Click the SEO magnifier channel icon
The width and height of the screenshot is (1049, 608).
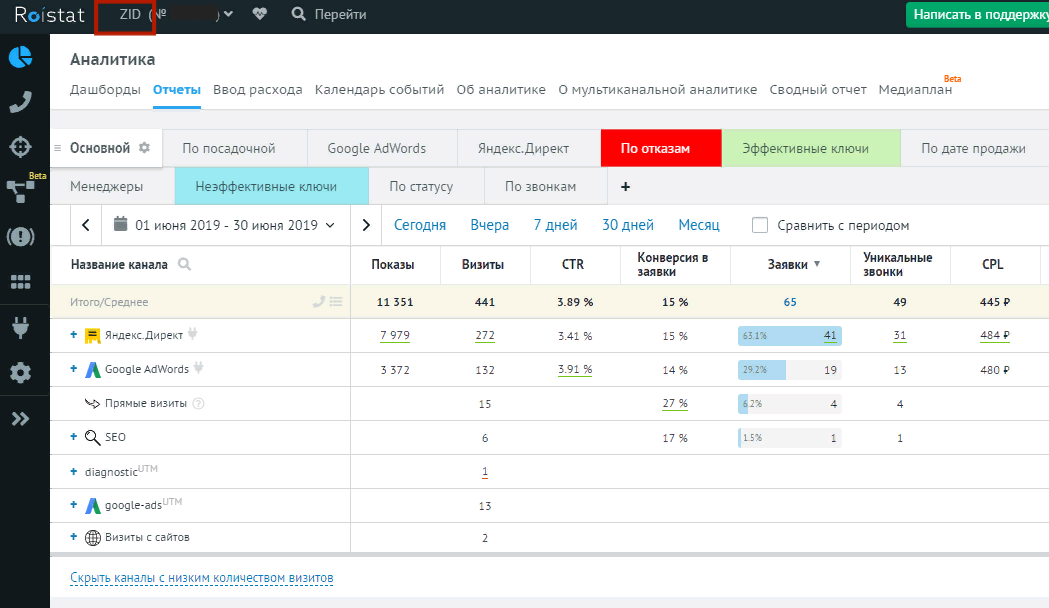point(92,438)
